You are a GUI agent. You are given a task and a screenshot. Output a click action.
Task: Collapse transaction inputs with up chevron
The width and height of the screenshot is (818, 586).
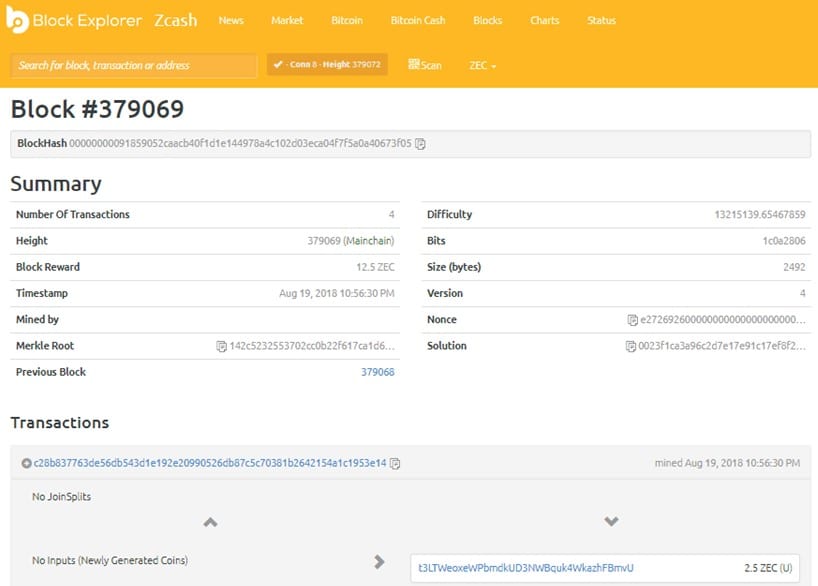[x=210, y=522]
